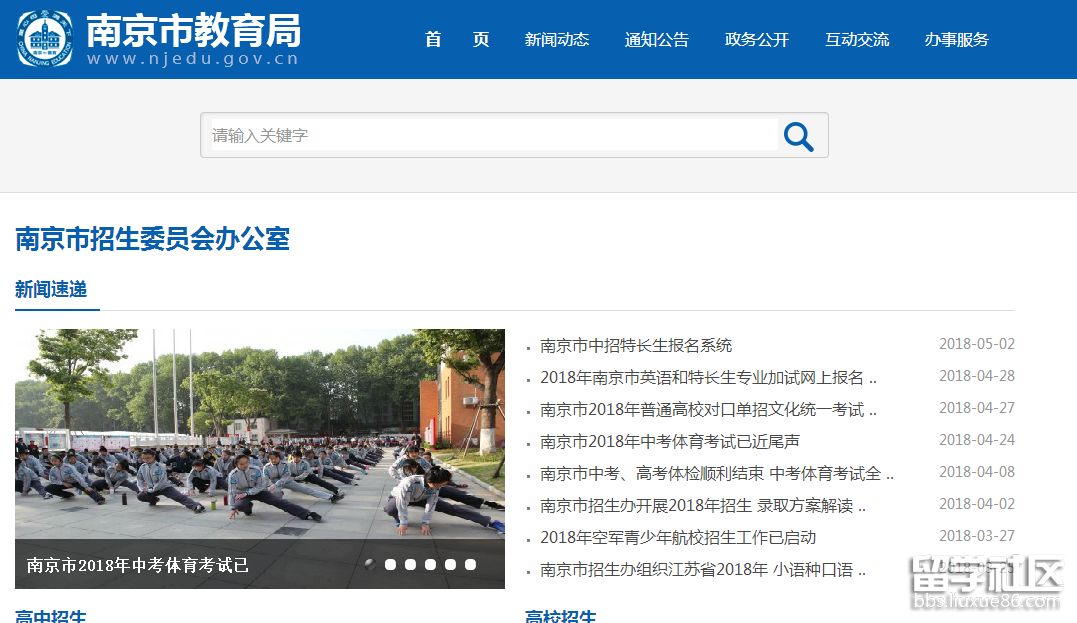The image size is (1077, 623).
Task: Open the 政务公开 menu item
Action: pyautogui.click(x=757, y=40)
